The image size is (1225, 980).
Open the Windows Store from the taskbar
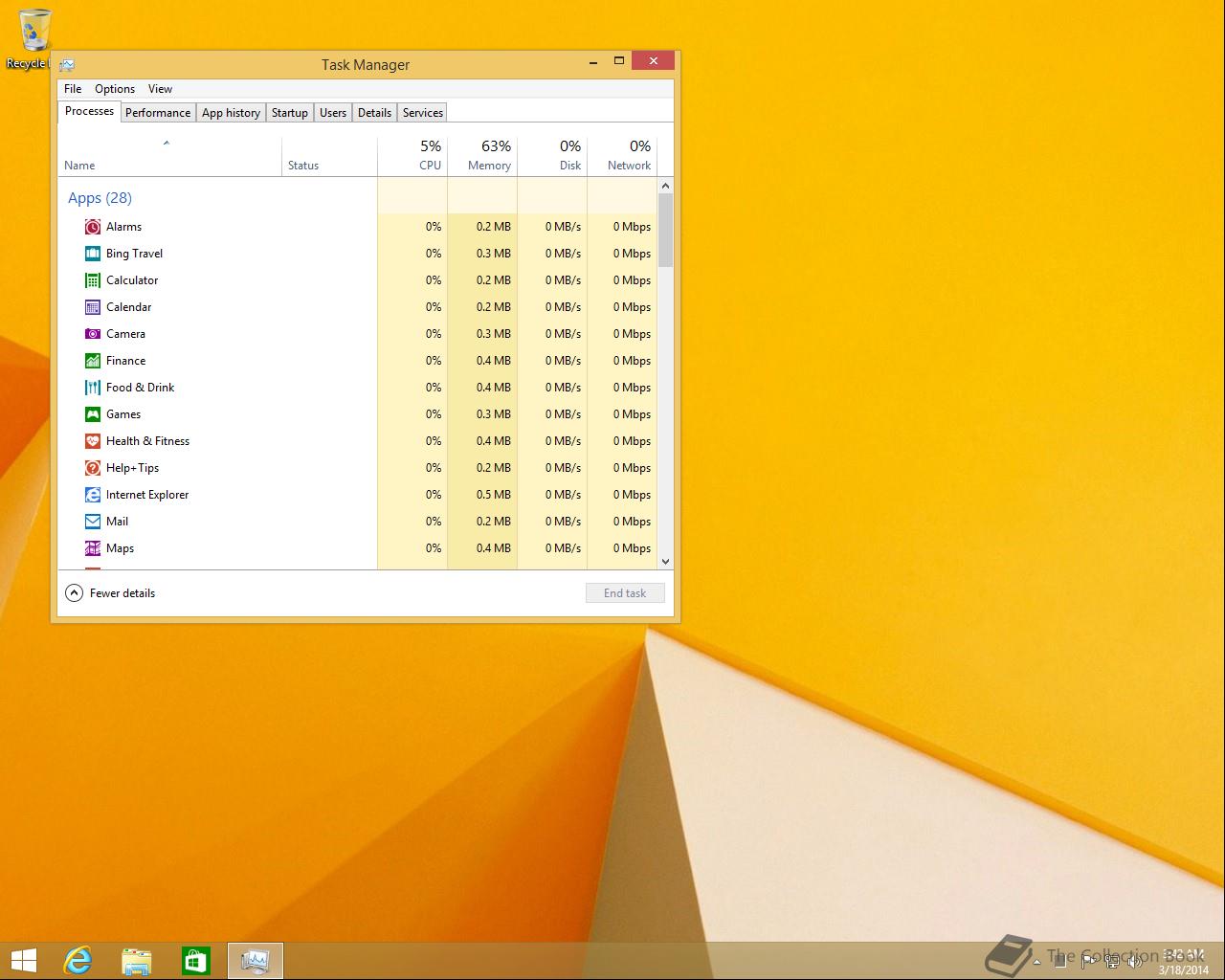pos(196,961)
